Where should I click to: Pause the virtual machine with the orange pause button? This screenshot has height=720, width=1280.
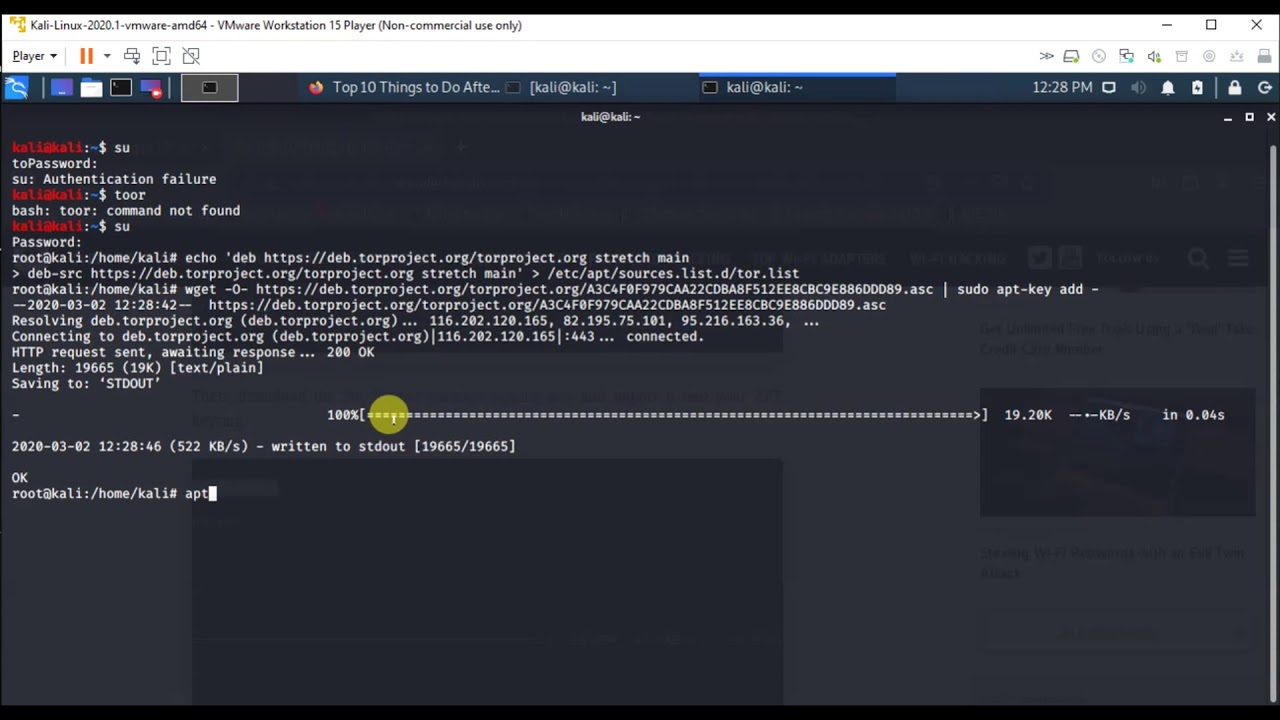click(x=86, y=56)
